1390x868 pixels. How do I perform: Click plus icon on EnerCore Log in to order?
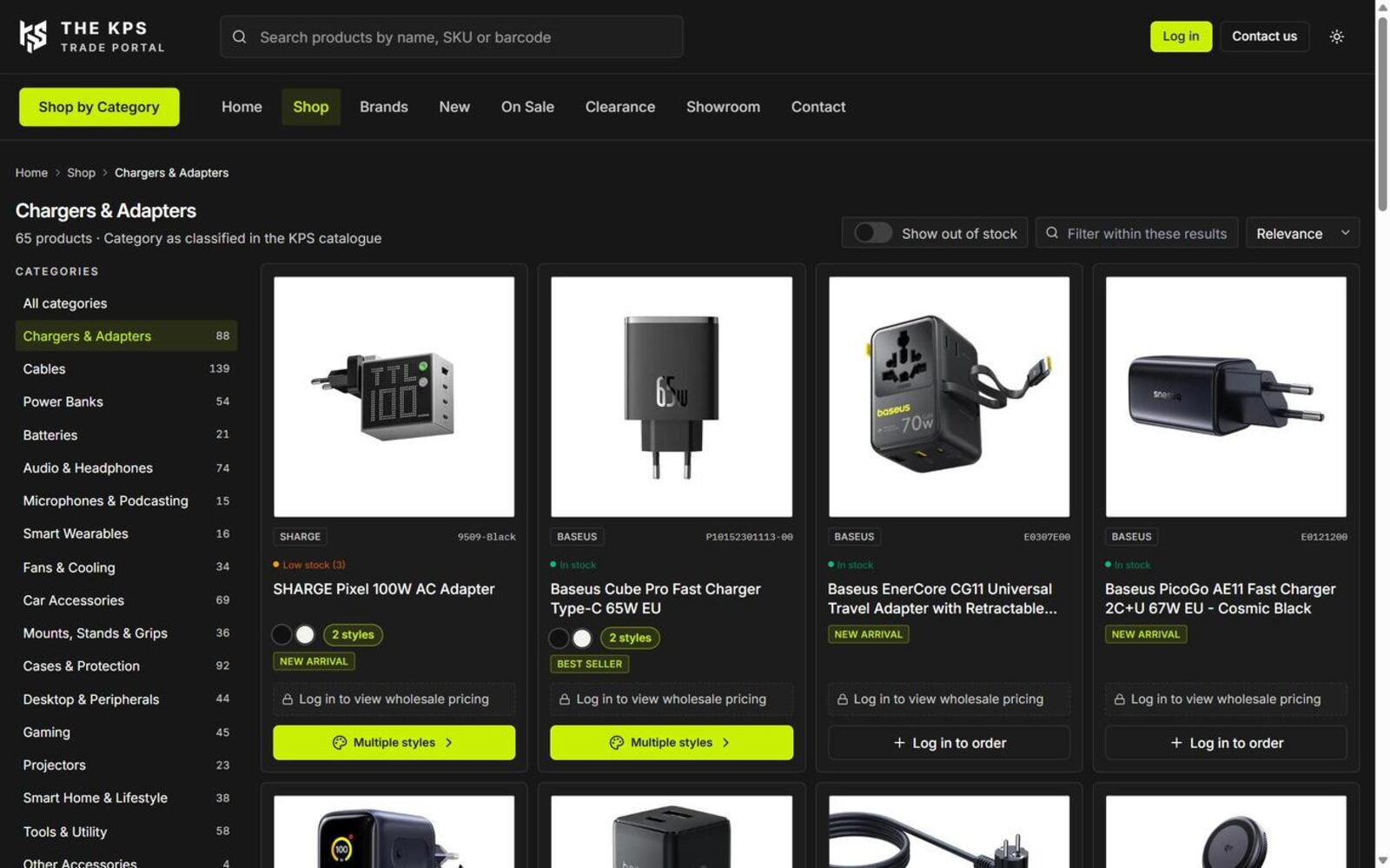[899, 743]
